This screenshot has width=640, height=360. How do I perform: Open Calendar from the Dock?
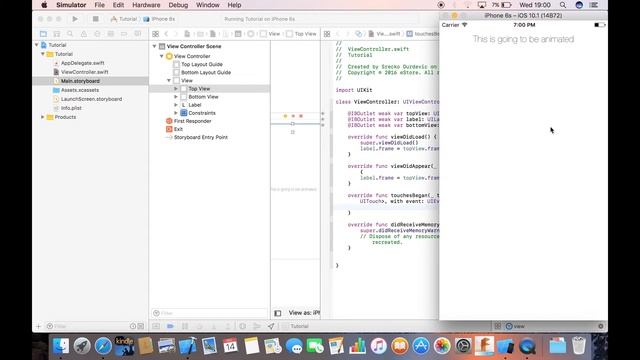click(x=230, y=346)
